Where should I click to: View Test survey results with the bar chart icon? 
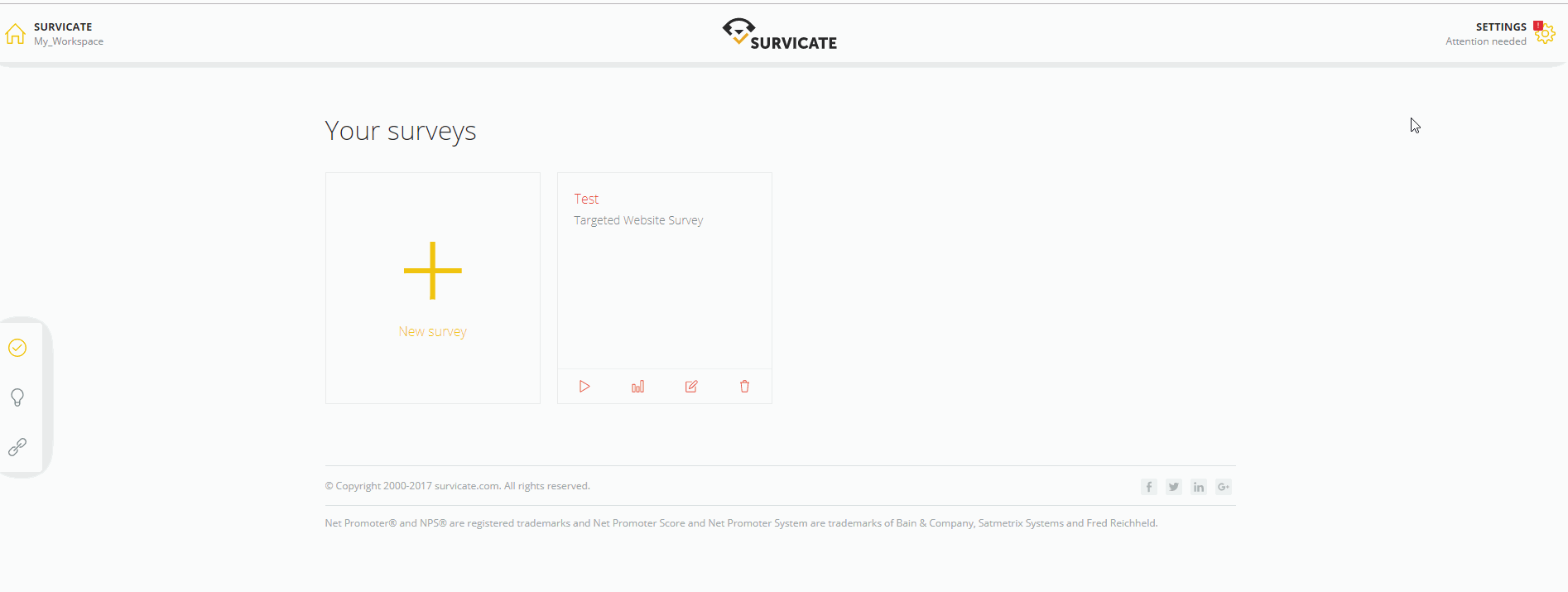pyautogui.click(x=637, y=387)
